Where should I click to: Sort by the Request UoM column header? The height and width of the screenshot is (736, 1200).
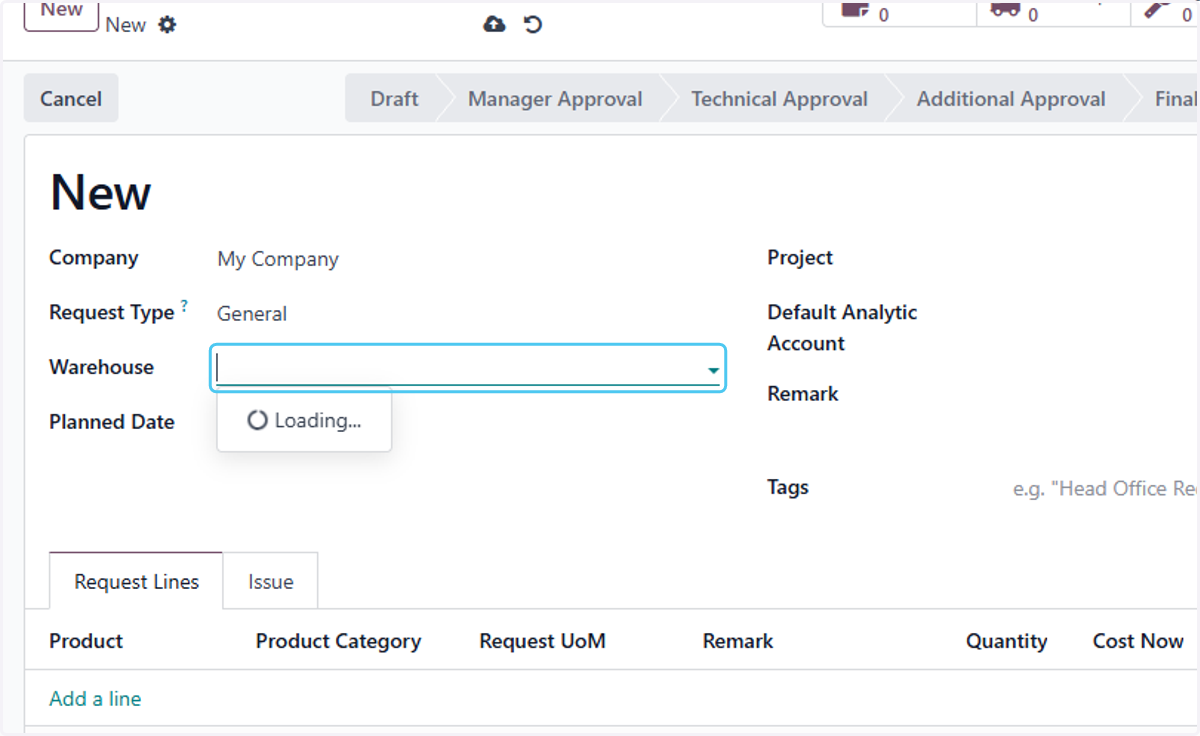542,641
